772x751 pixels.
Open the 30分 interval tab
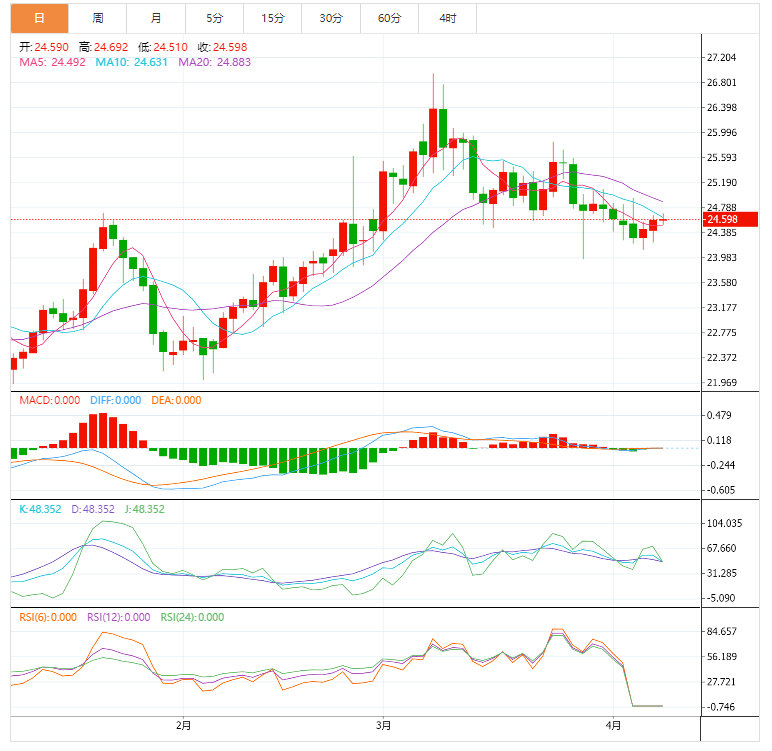click(331, 18)
